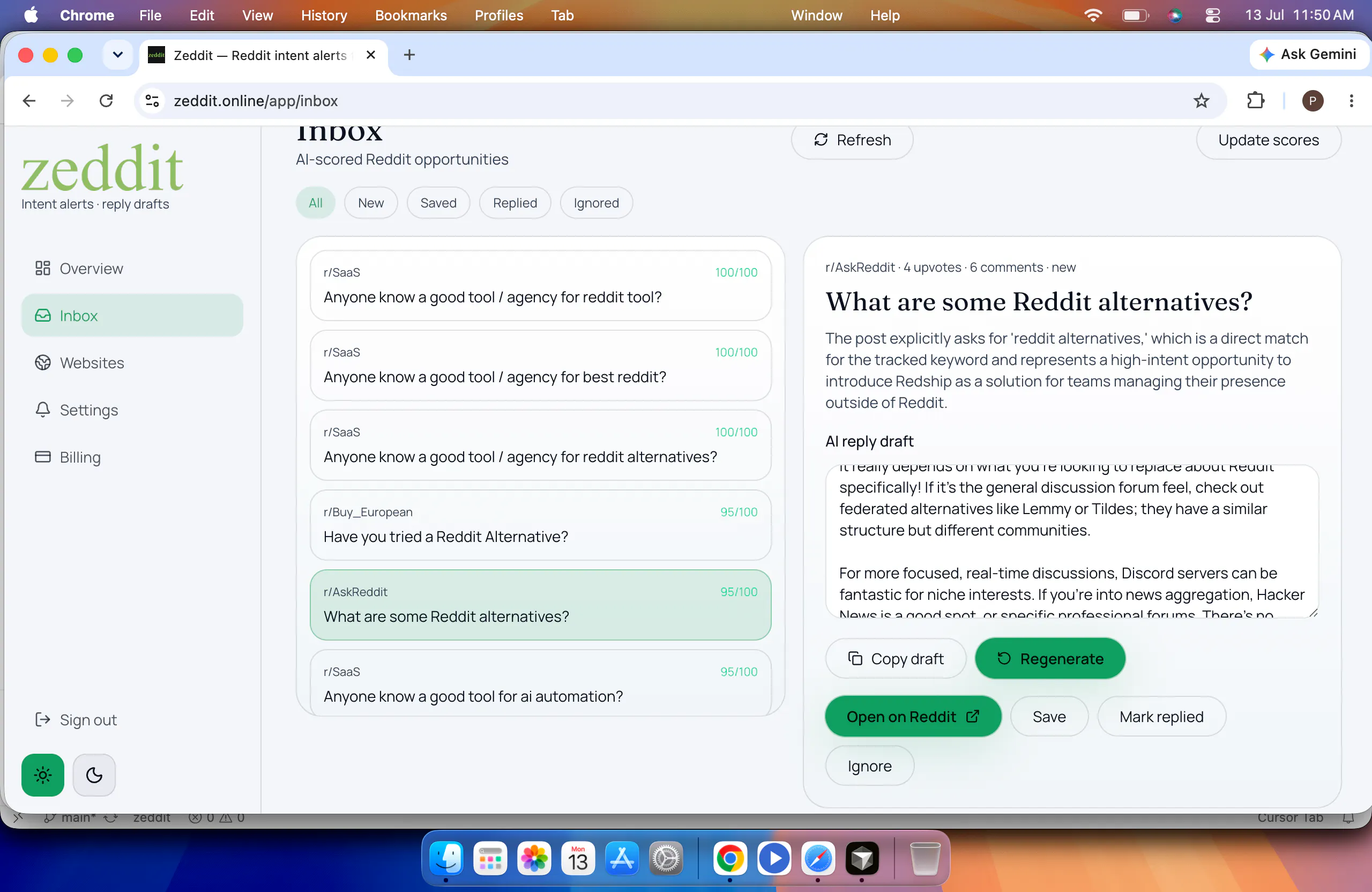Ignore this Reddit post

(869, 765)
